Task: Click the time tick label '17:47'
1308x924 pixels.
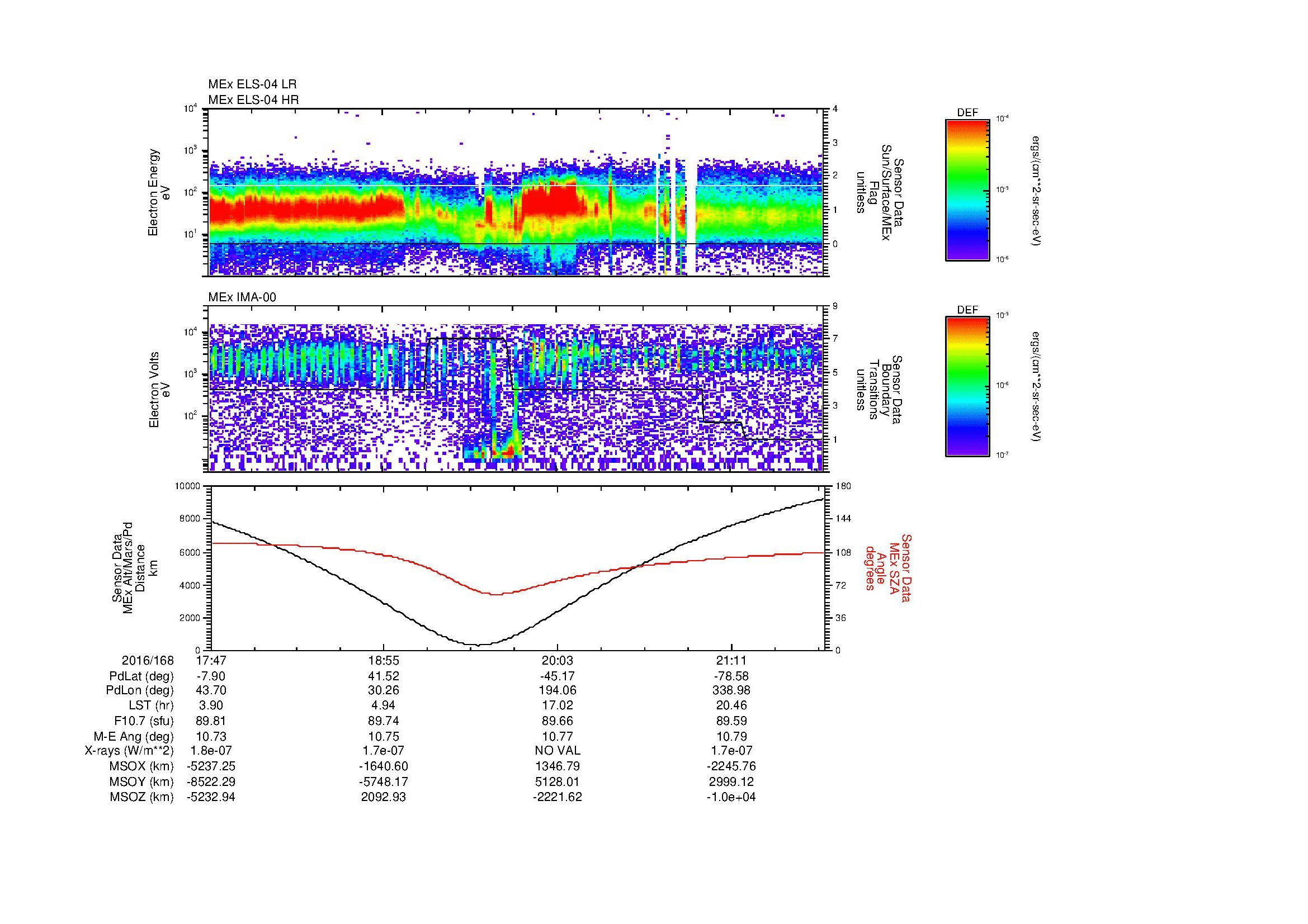Action: click(211, 661)
